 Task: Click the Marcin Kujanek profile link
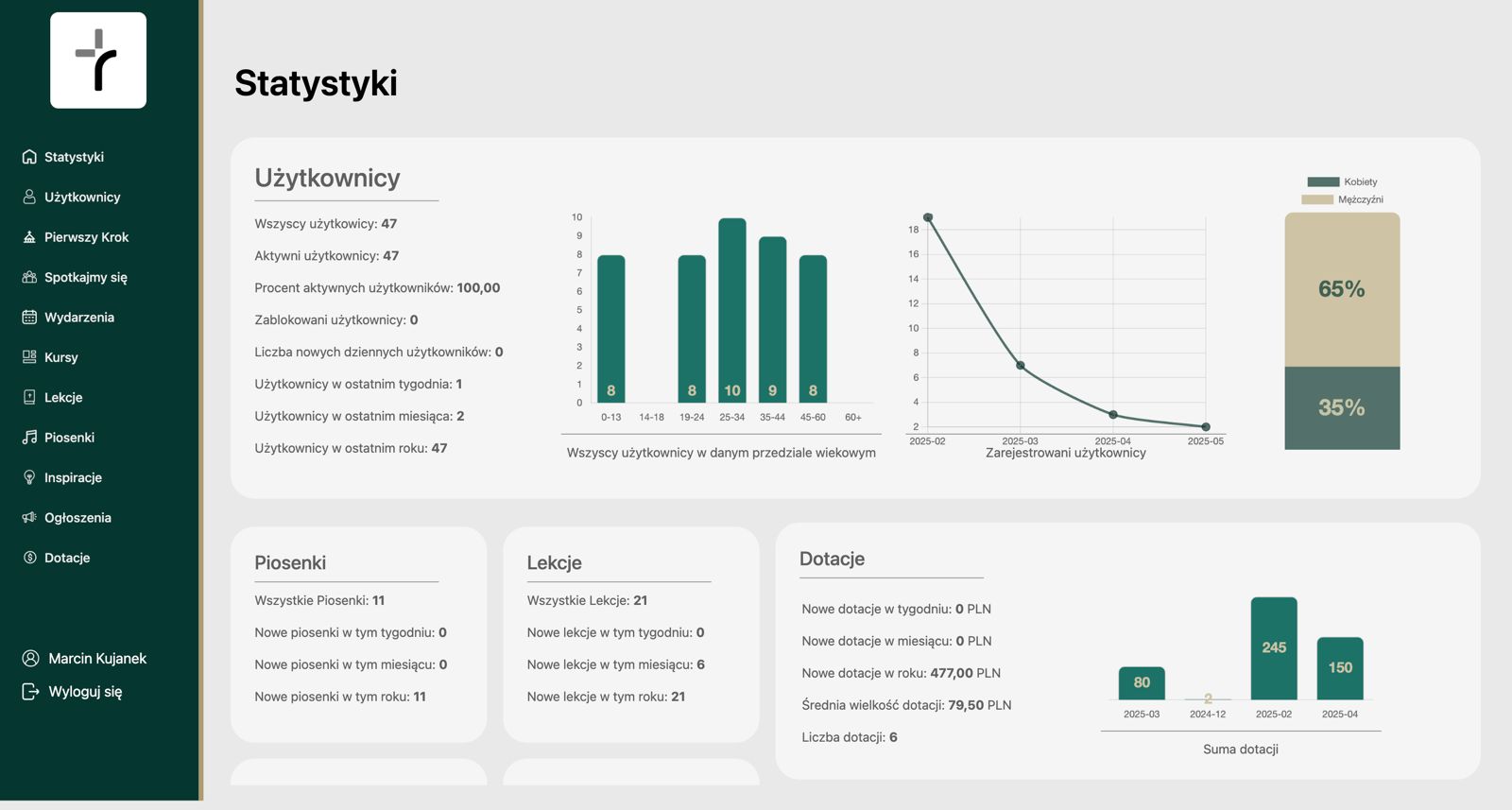pos(97,659)
